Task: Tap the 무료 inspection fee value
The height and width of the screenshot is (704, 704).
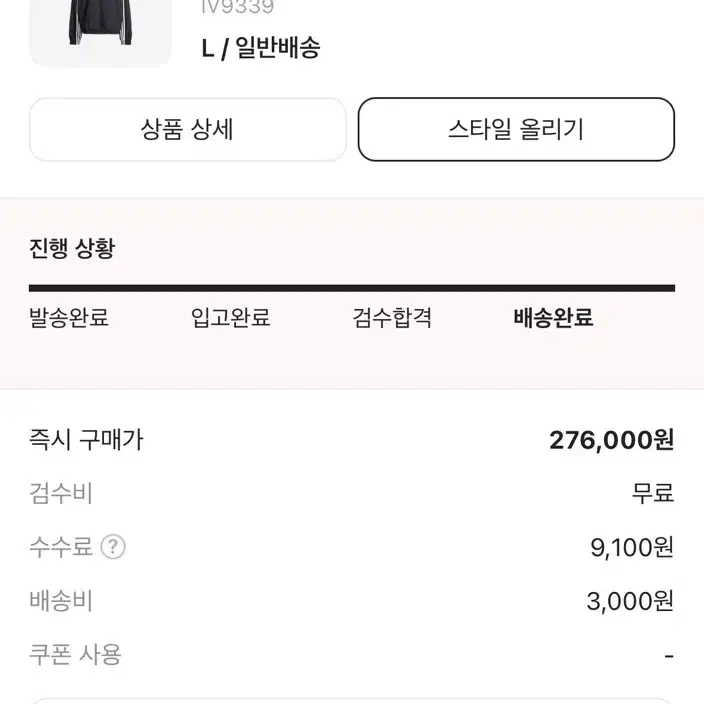Action: point(653,493)
